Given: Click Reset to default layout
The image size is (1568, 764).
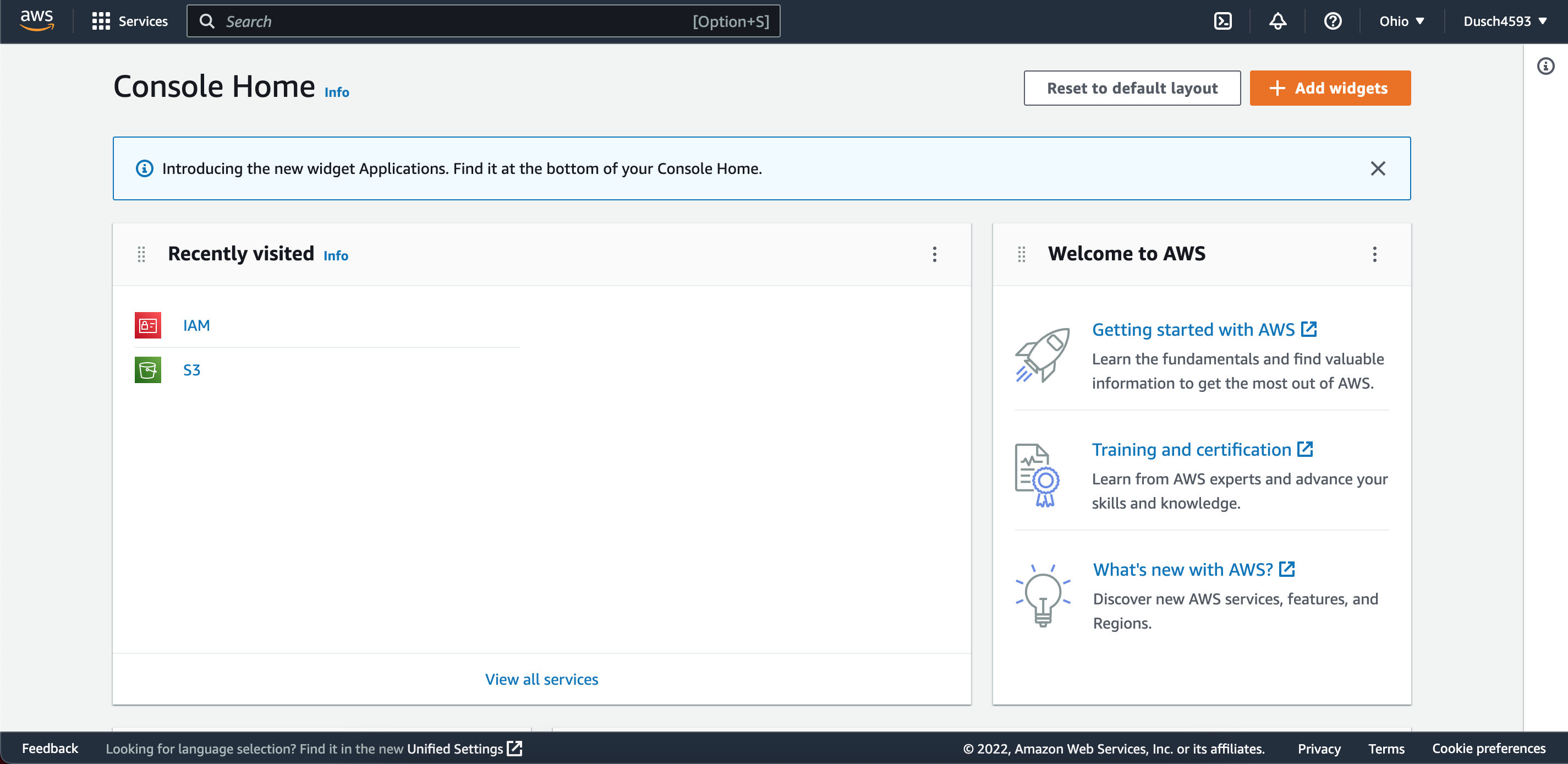Looking at the screenshot, I should (1132, 88).
